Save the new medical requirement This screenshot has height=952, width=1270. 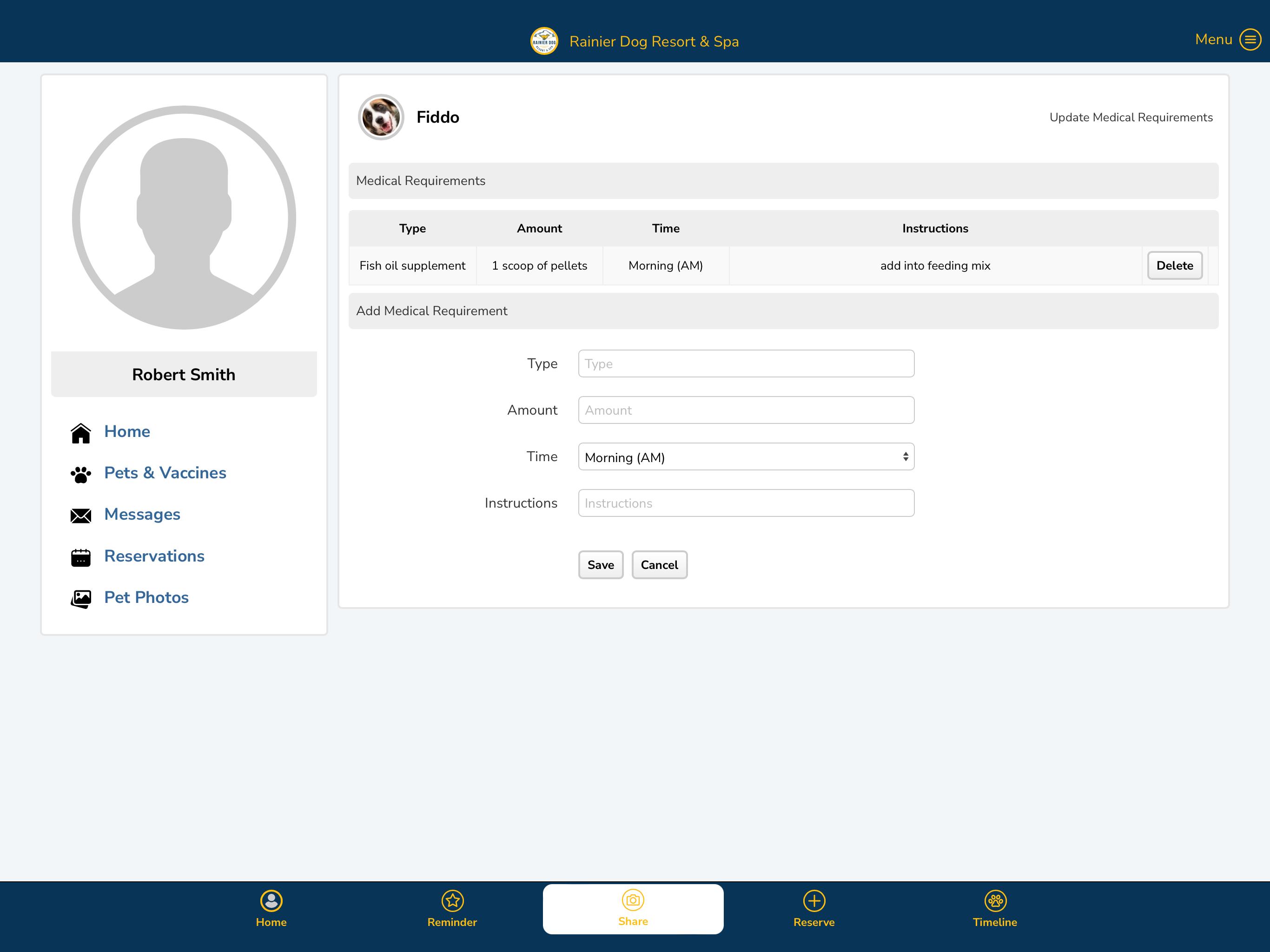(601, 565)
